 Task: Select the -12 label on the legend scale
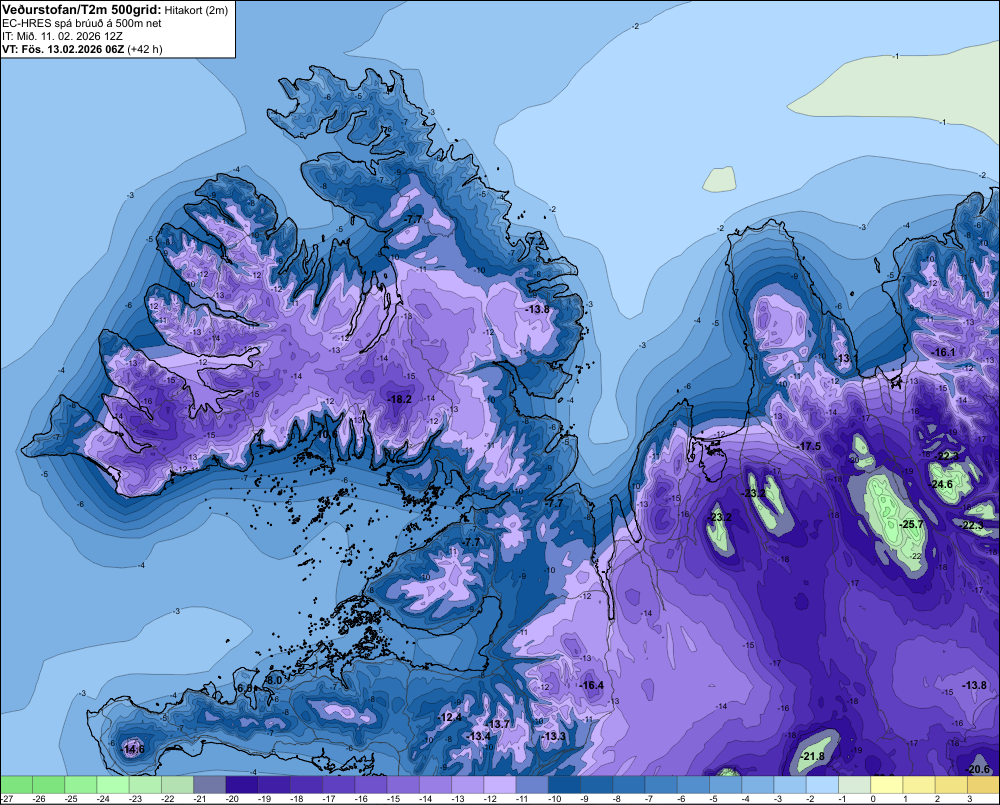(x=490, y=799)
